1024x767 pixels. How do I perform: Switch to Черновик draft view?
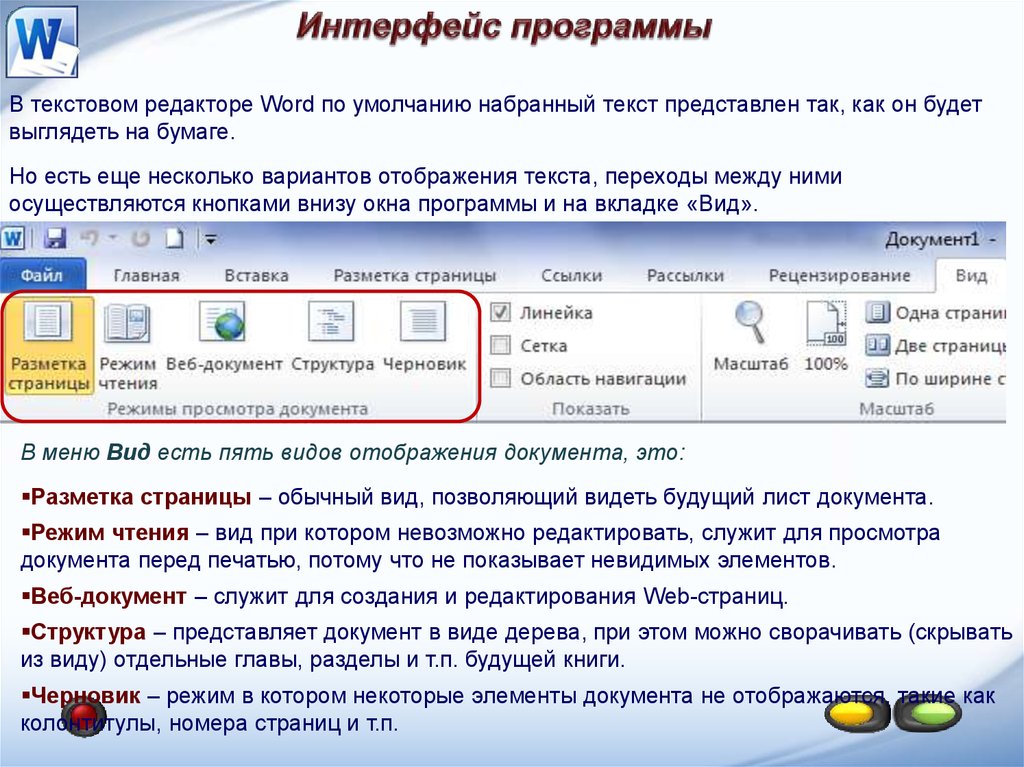pyautogui.click(x=424, y=337)
